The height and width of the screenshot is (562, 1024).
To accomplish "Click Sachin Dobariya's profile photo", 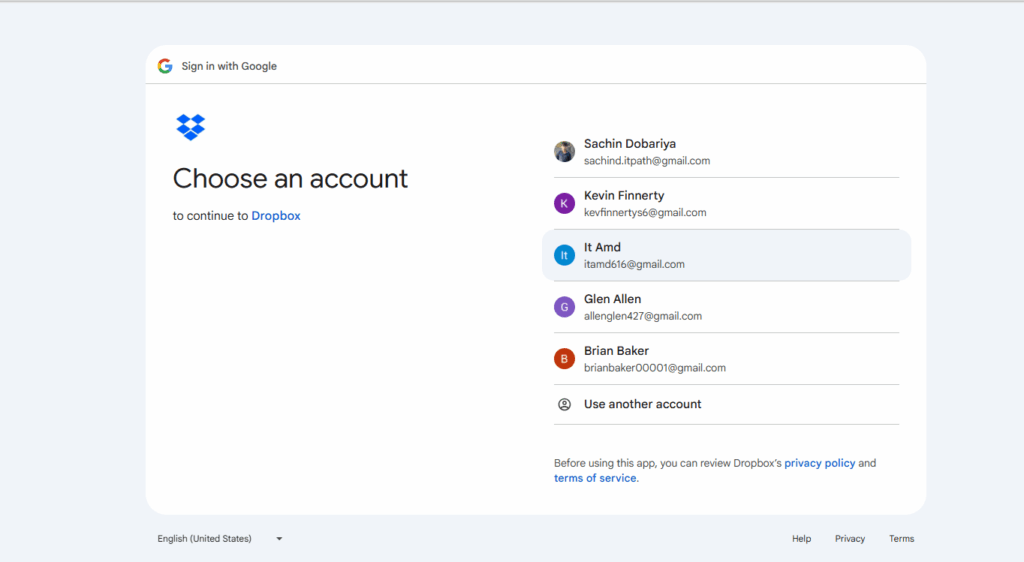I will tap(564, 151).
